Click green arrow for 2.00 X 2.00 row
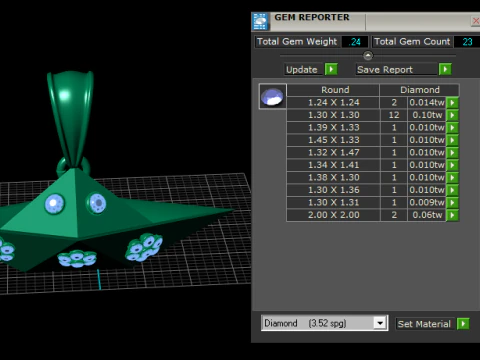This screenshot has width=480, height=360. [452, 215]
